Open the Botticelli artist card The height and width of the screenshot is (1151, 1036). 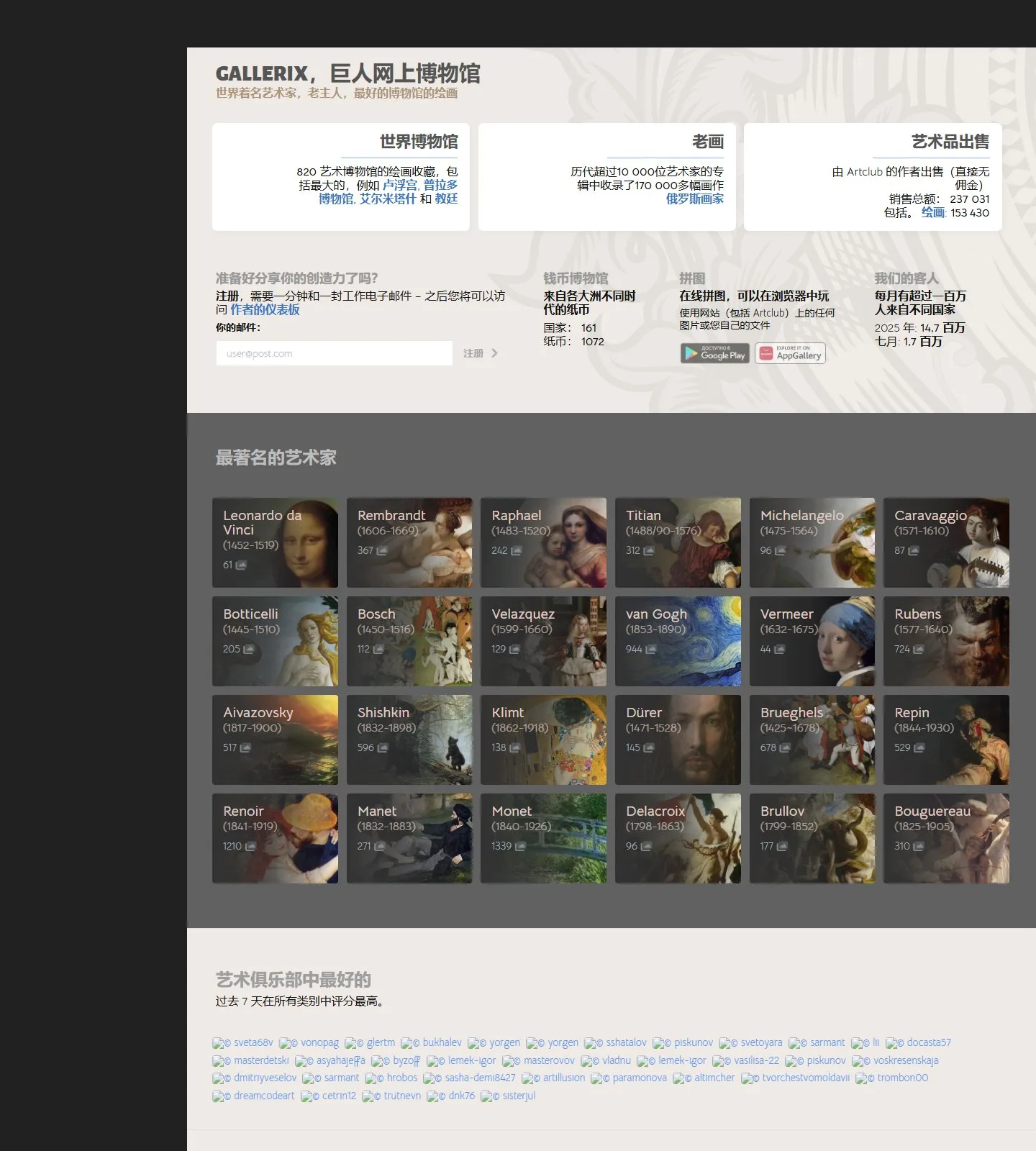(x=275, y=641)
